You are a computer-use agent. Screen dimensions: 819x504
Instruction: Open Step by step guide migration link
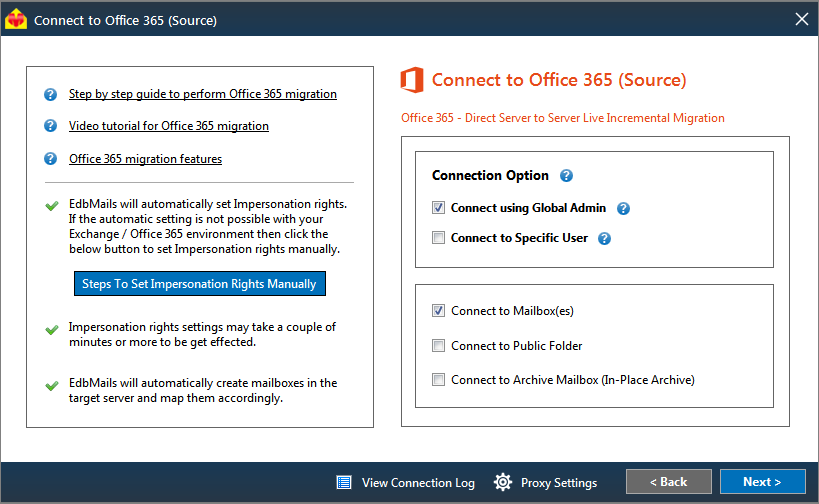point(203,94)
